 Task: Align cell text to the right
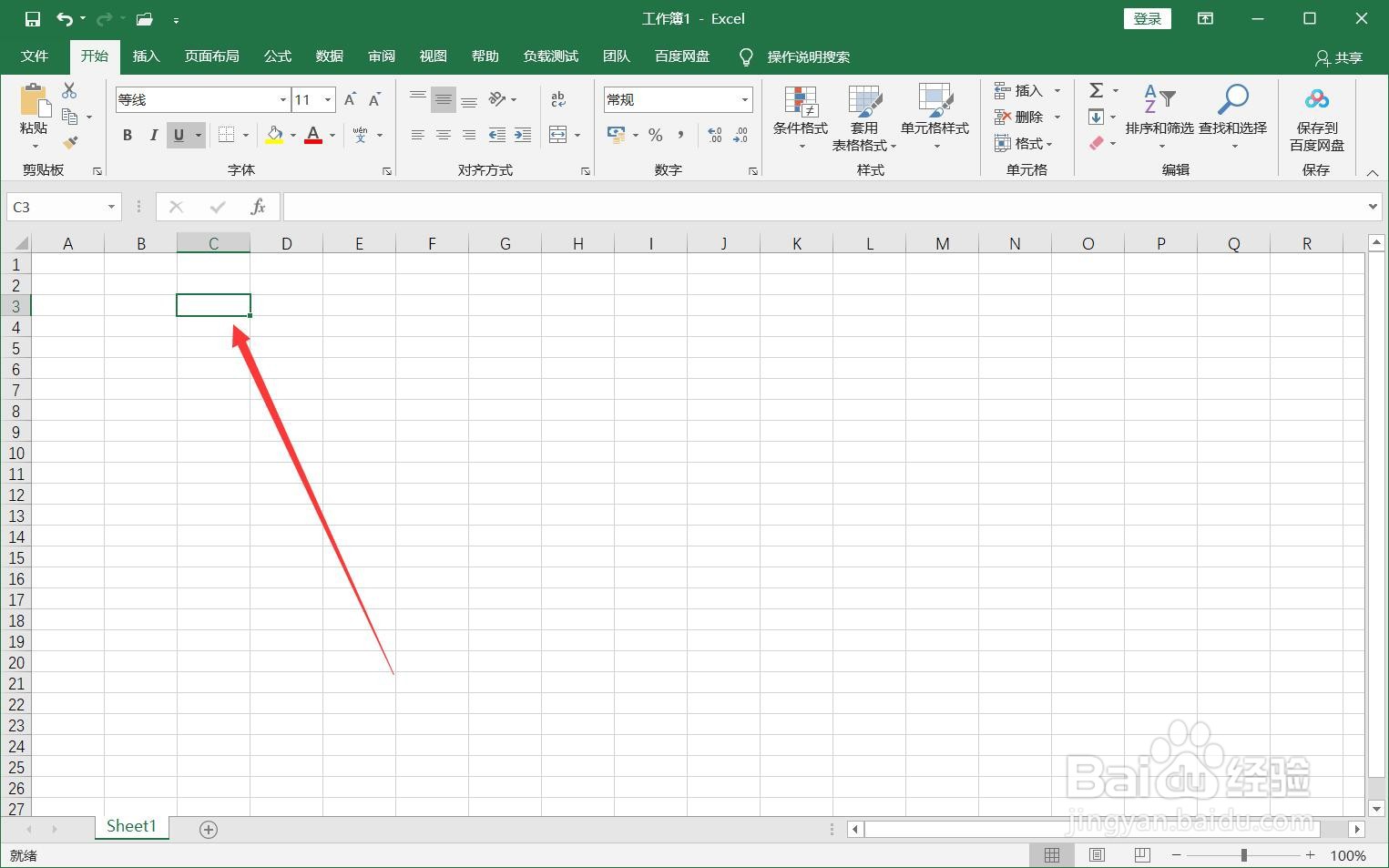(x=469, y=135)
